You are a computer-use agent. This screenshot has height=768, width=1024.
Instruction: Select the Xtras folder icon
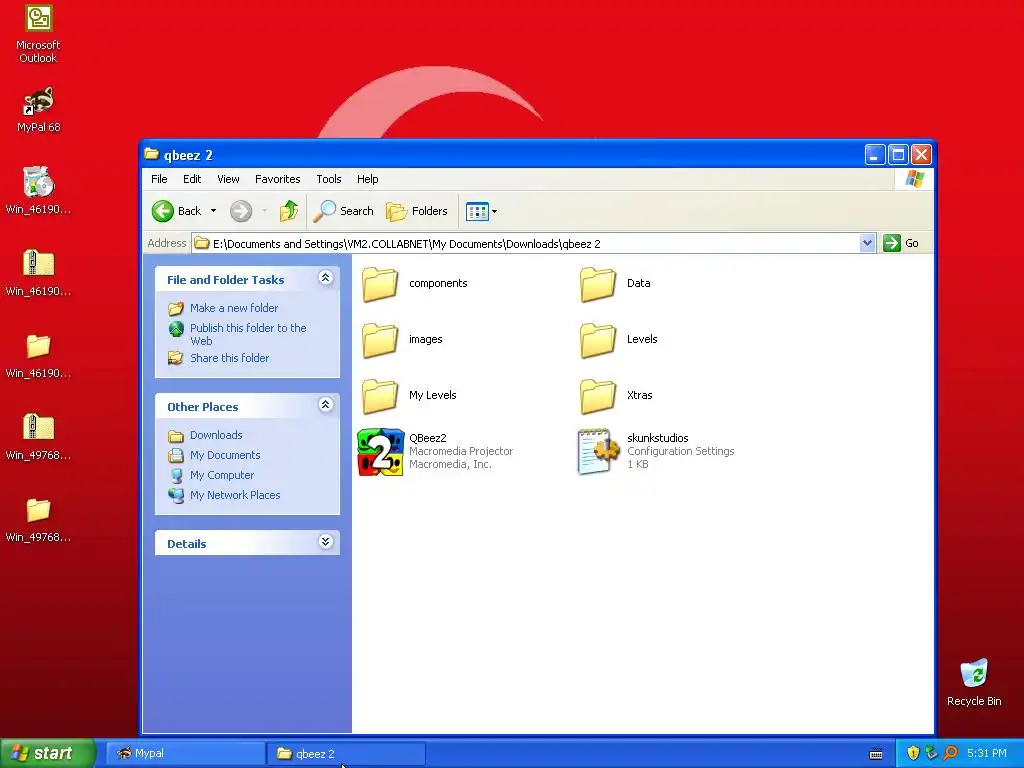[x=598, y=396]
